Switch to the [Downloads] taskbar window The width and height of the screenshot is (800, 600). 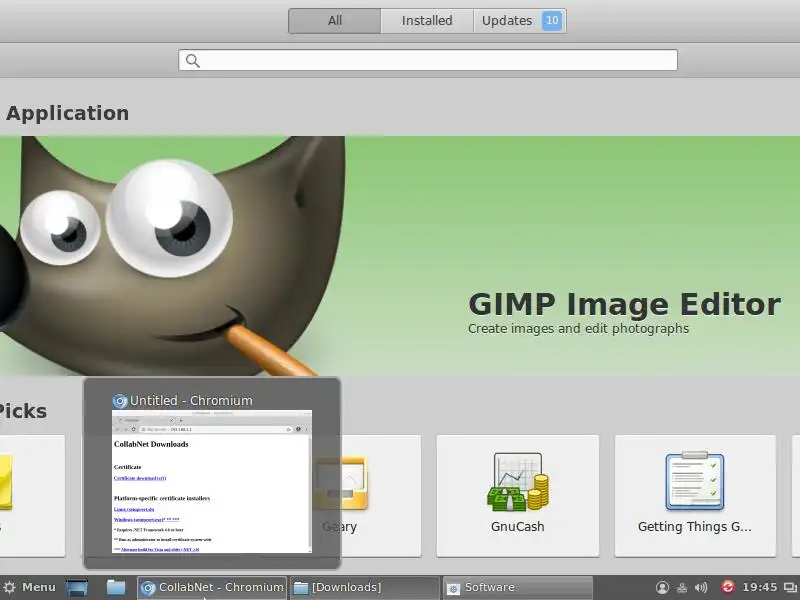[365, 588]
